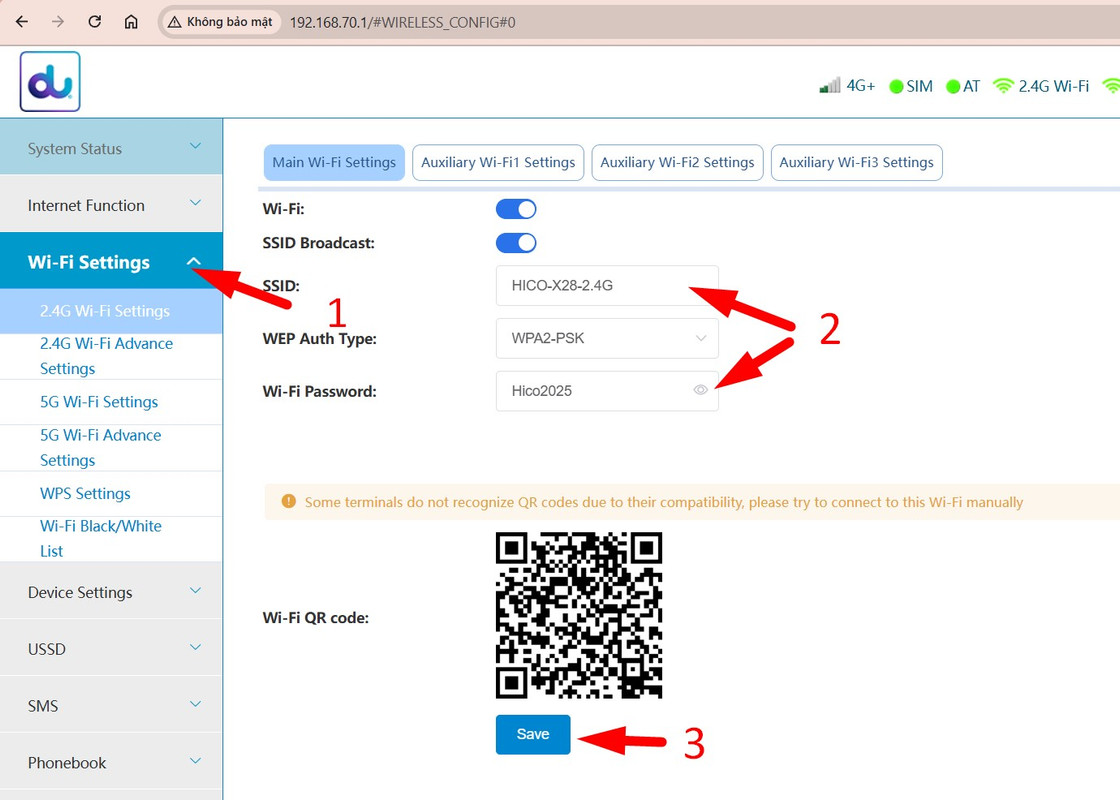Expand the Internet Function menu
The image size is (1120, 800).
point(111,204)
